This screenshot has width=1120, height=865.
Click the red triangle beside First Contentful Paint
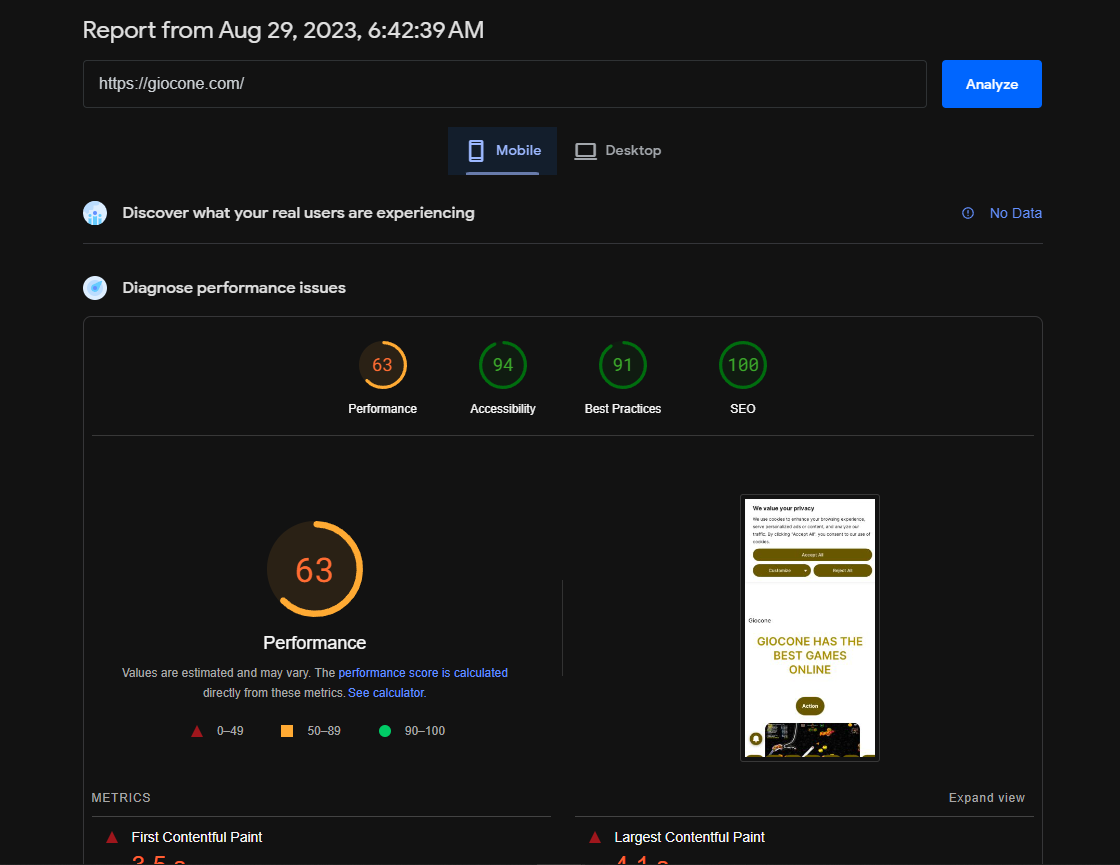pyautogui.click(x=112, y=838)
